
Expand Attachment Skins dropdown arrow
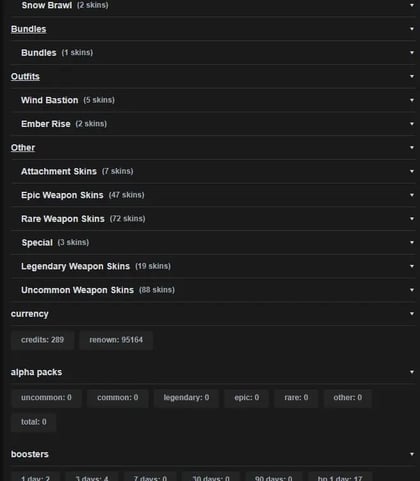(412, 171)
